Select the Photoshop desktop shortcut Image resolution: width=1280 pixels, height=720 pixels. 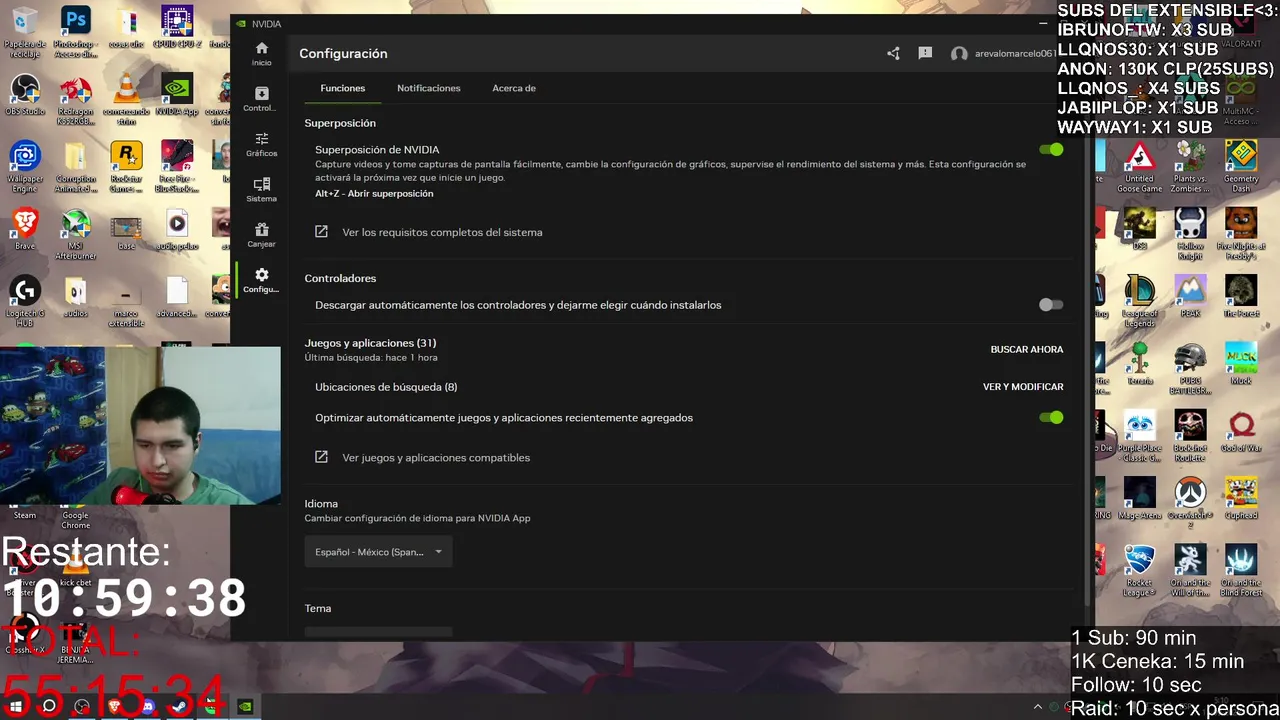pos(75,31)
